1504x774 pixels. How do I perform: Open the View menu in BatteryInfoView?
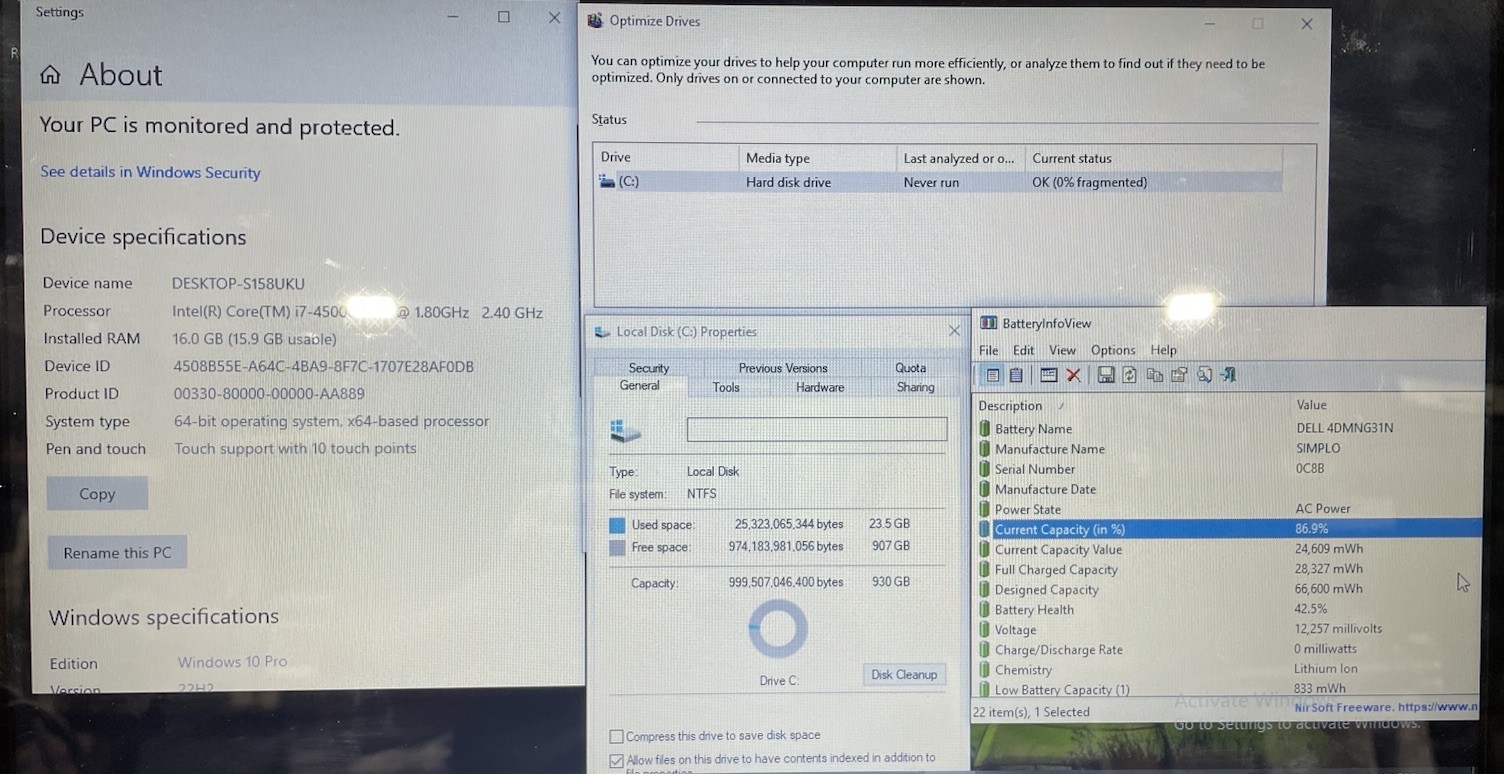[x=1062, y=350]
